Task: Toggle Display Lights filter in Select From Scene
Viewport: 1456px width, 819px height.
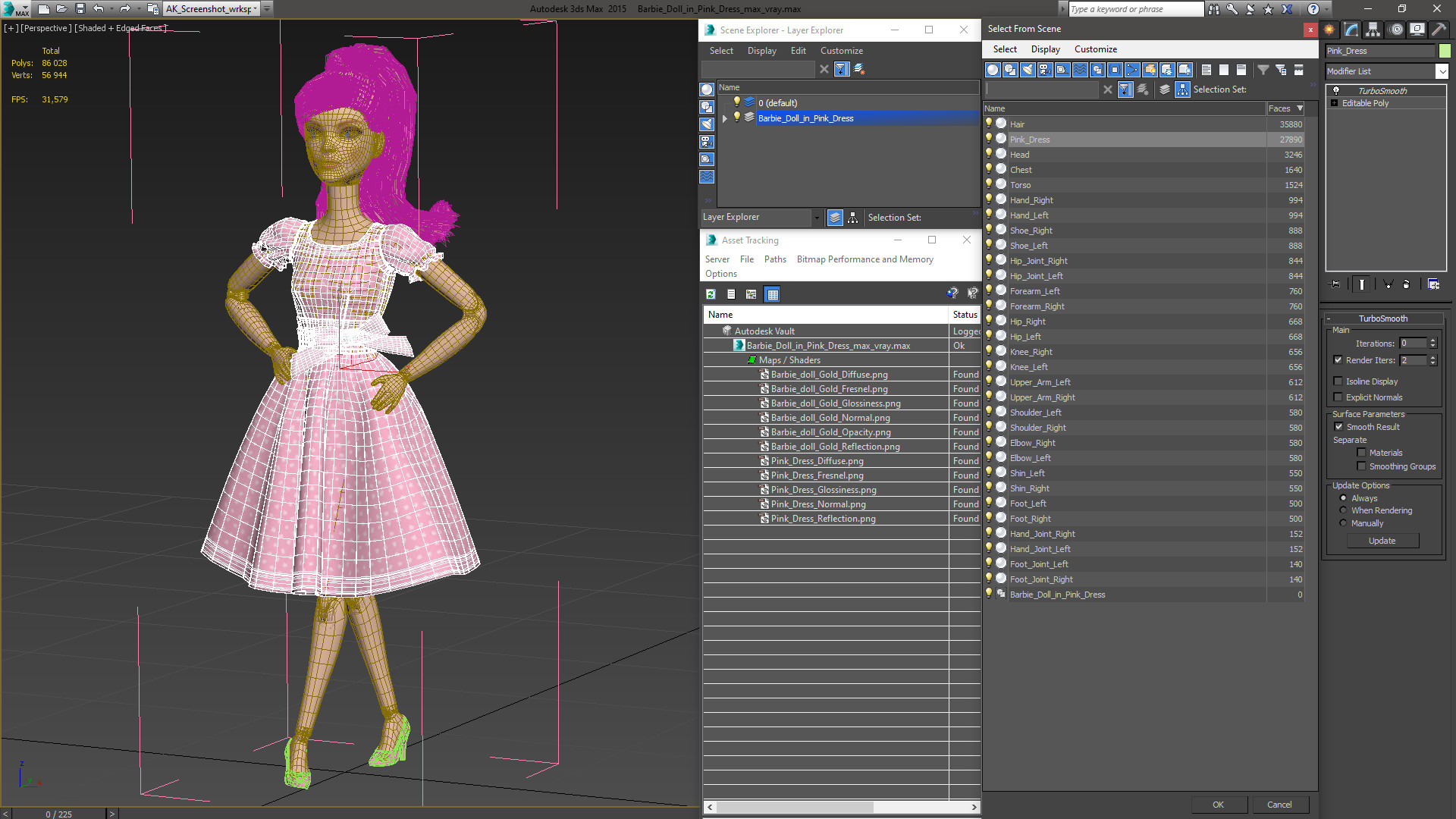Action: pyautogui.click(x=1028, y=70)
